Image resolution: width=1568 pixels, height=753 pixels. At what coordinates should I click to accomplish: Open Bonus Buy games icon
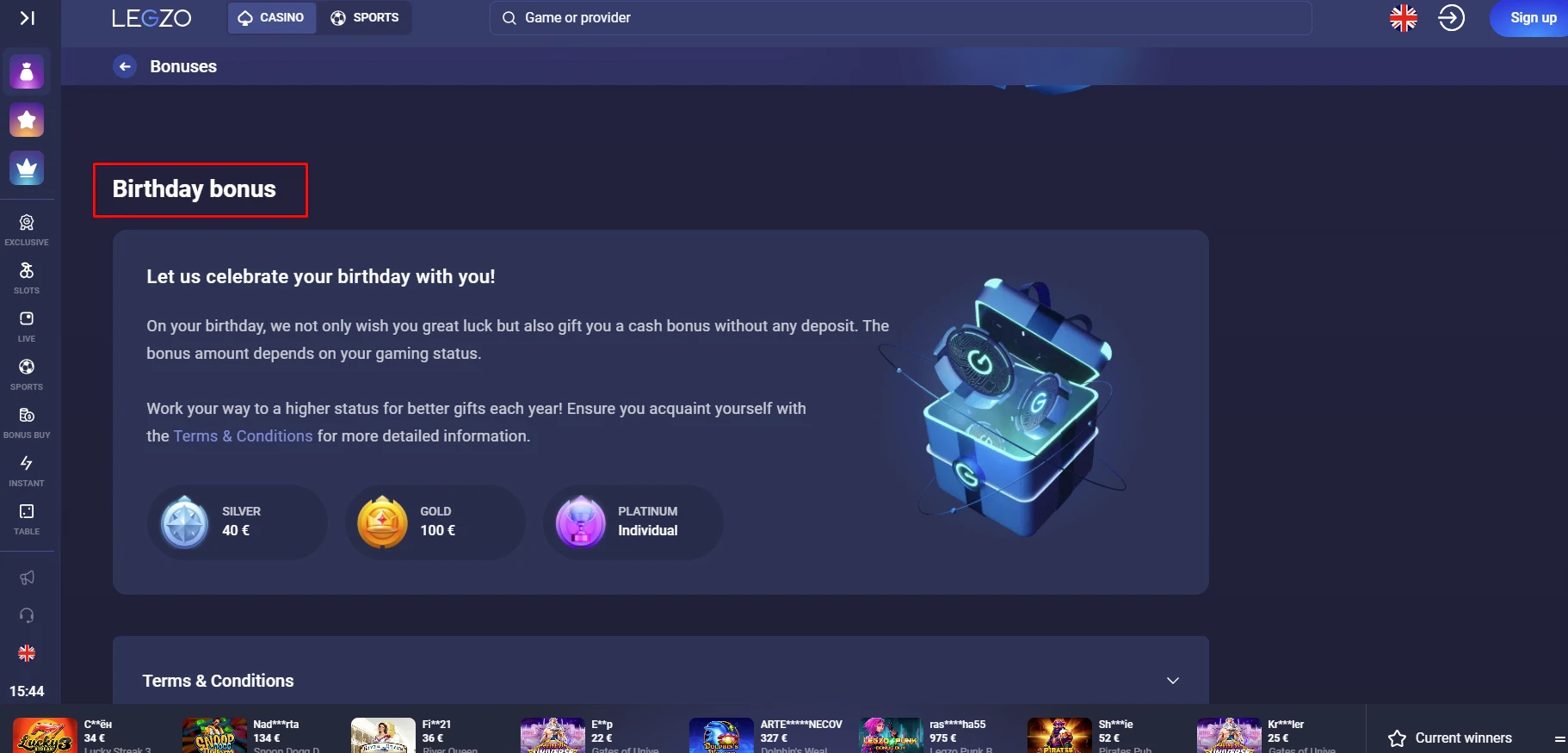click(27, 423)
